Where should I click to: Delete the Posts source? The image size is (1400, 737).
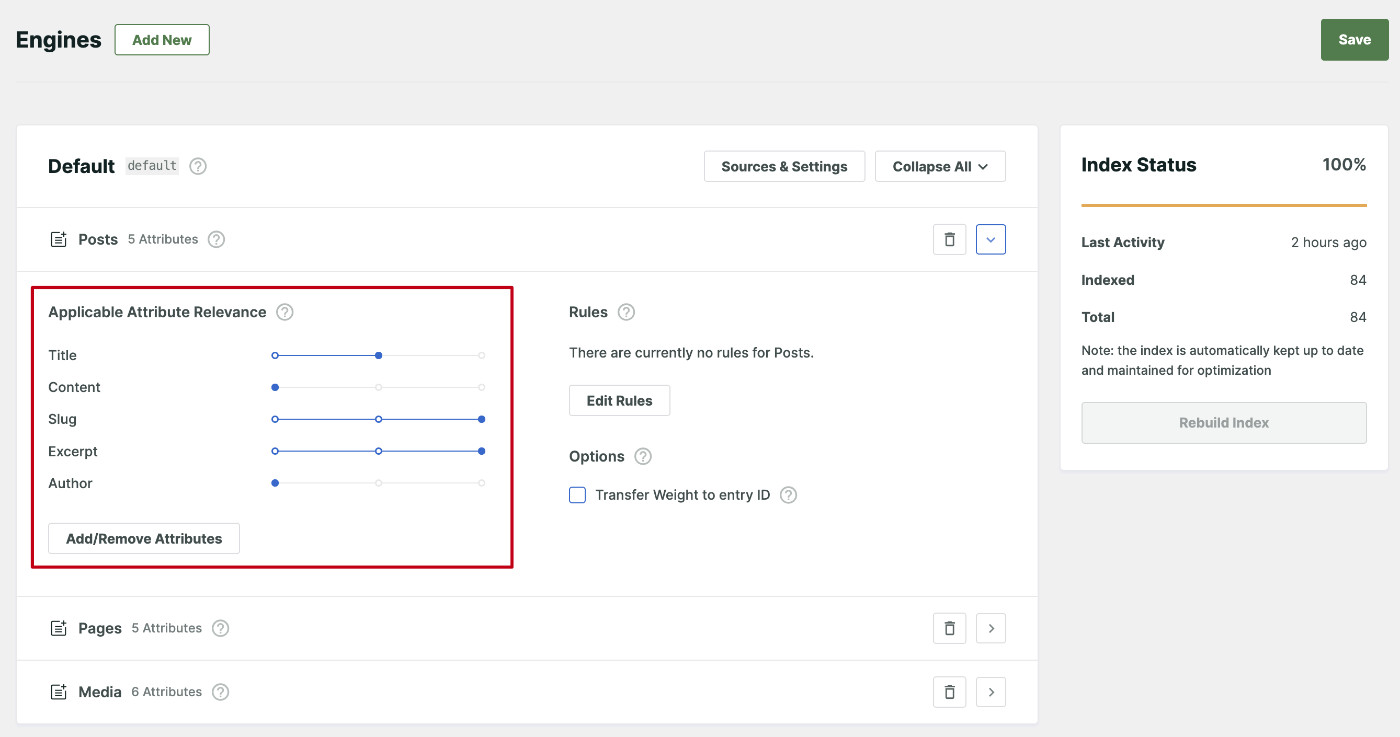point(949,239)
